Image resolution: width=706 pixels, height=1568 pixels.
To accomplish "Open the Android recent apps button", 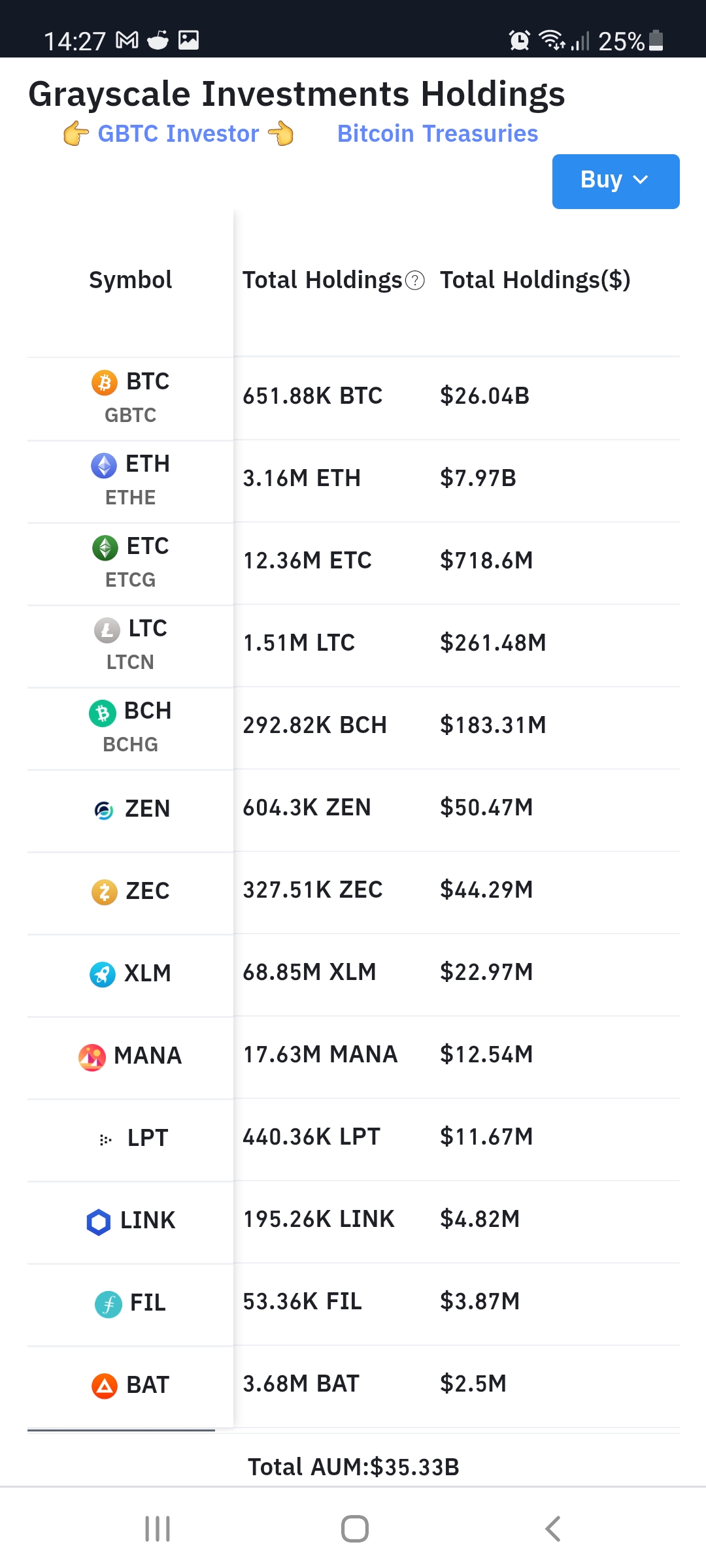I will (158, 1529).
